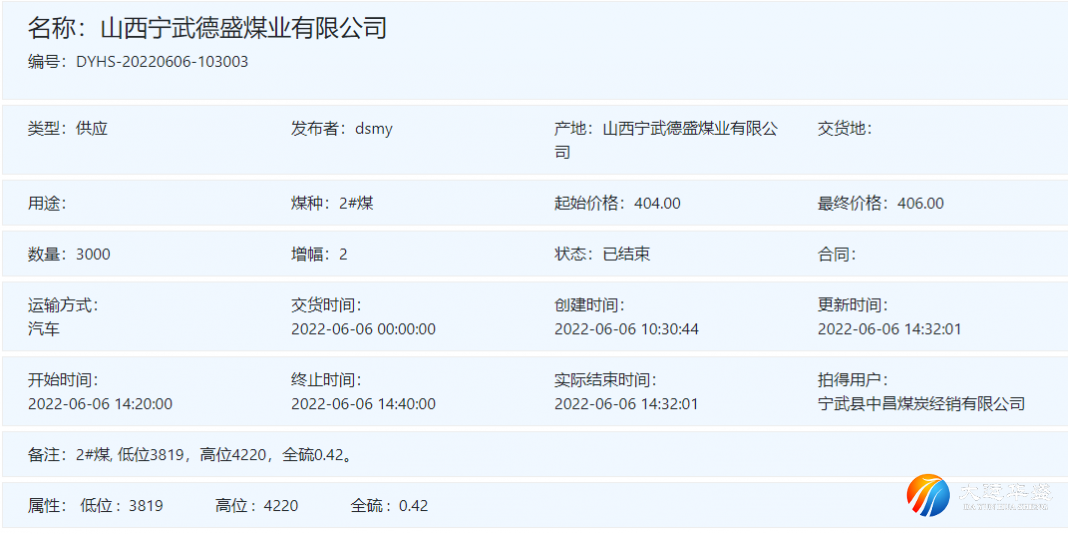Click the 全硫 attribute value 0.42
1068x534 pixels.
[x=413, y=506]
